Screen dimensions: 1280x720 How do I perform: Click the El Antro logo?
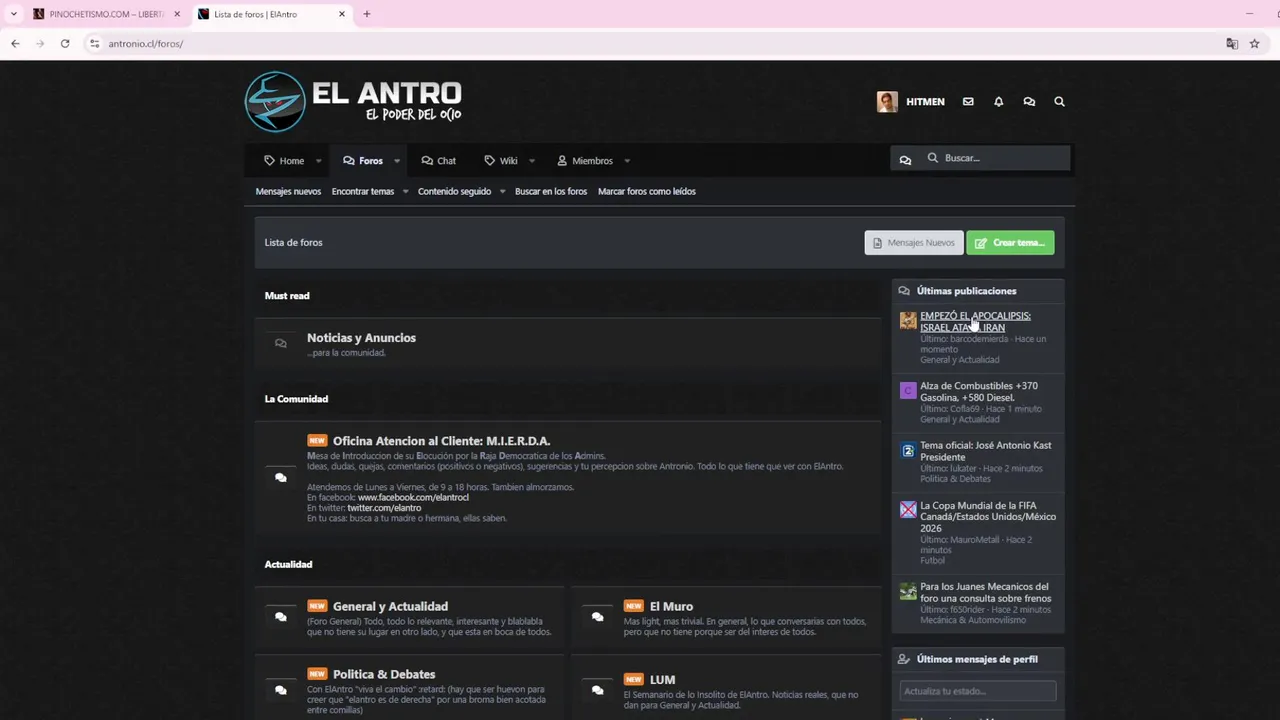click(354, 102)
